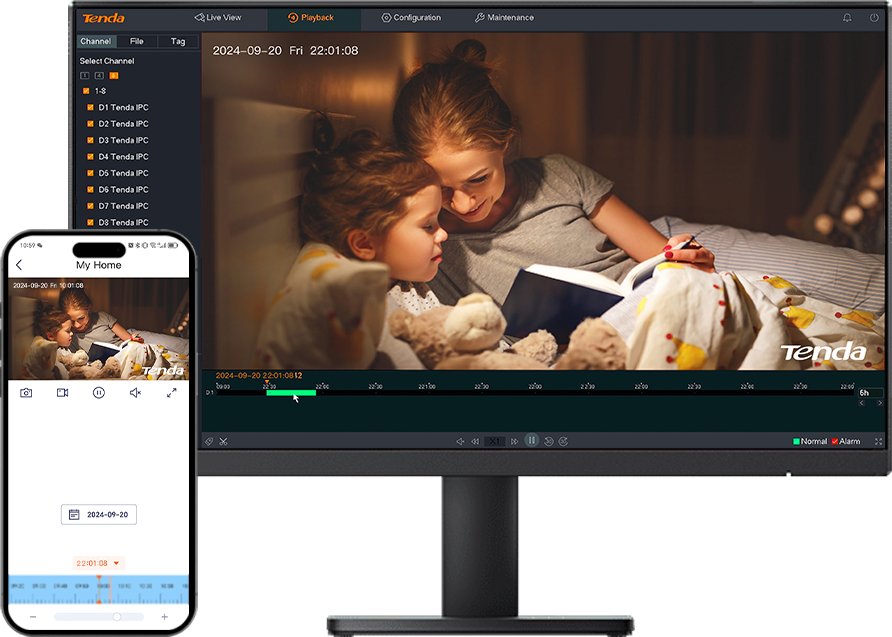The width and height of the screenshot is (892, 637).
Task: Click the green recording segment on timeline
Action: click(x=291, y=392)
